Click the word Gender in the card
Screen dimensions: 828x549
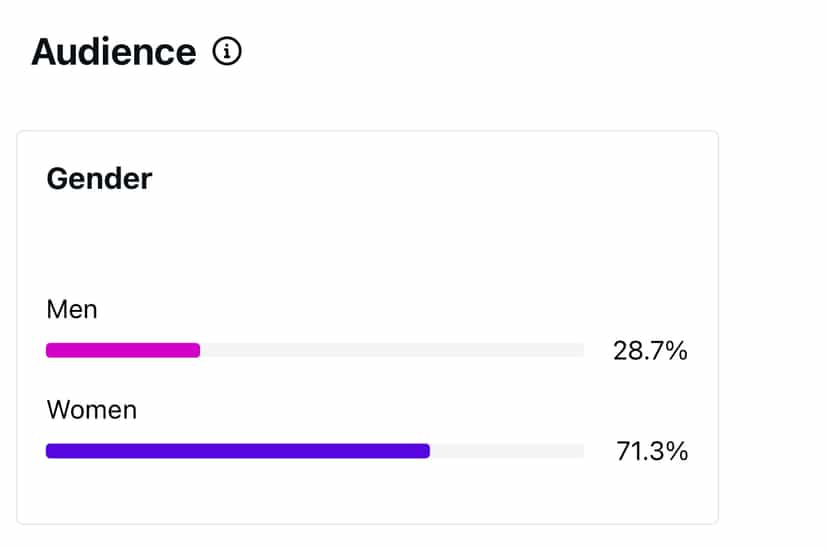99,179
